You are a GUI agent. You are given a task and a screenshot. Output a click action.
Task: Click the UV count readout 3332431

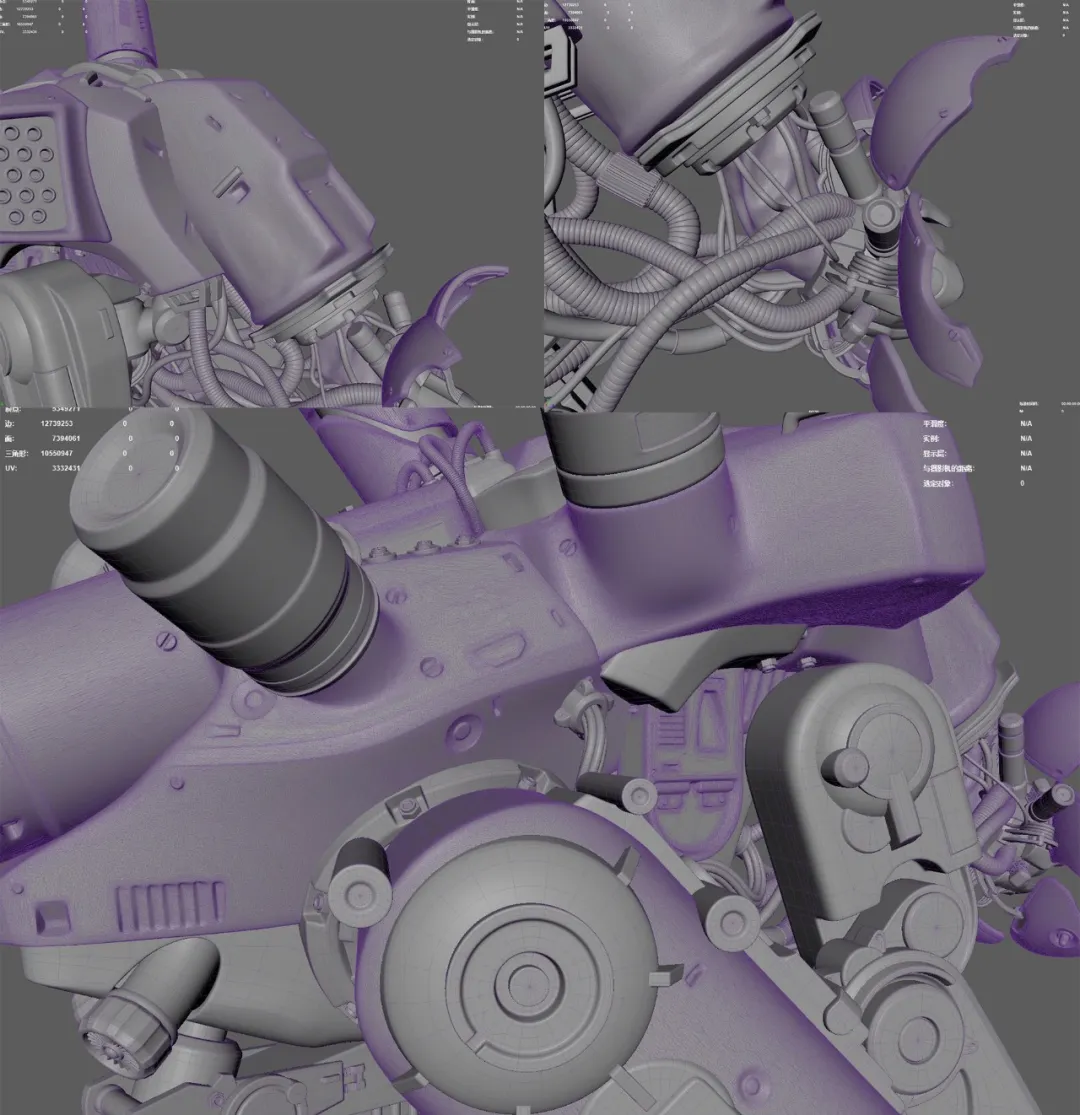click(x=68, y=467)
